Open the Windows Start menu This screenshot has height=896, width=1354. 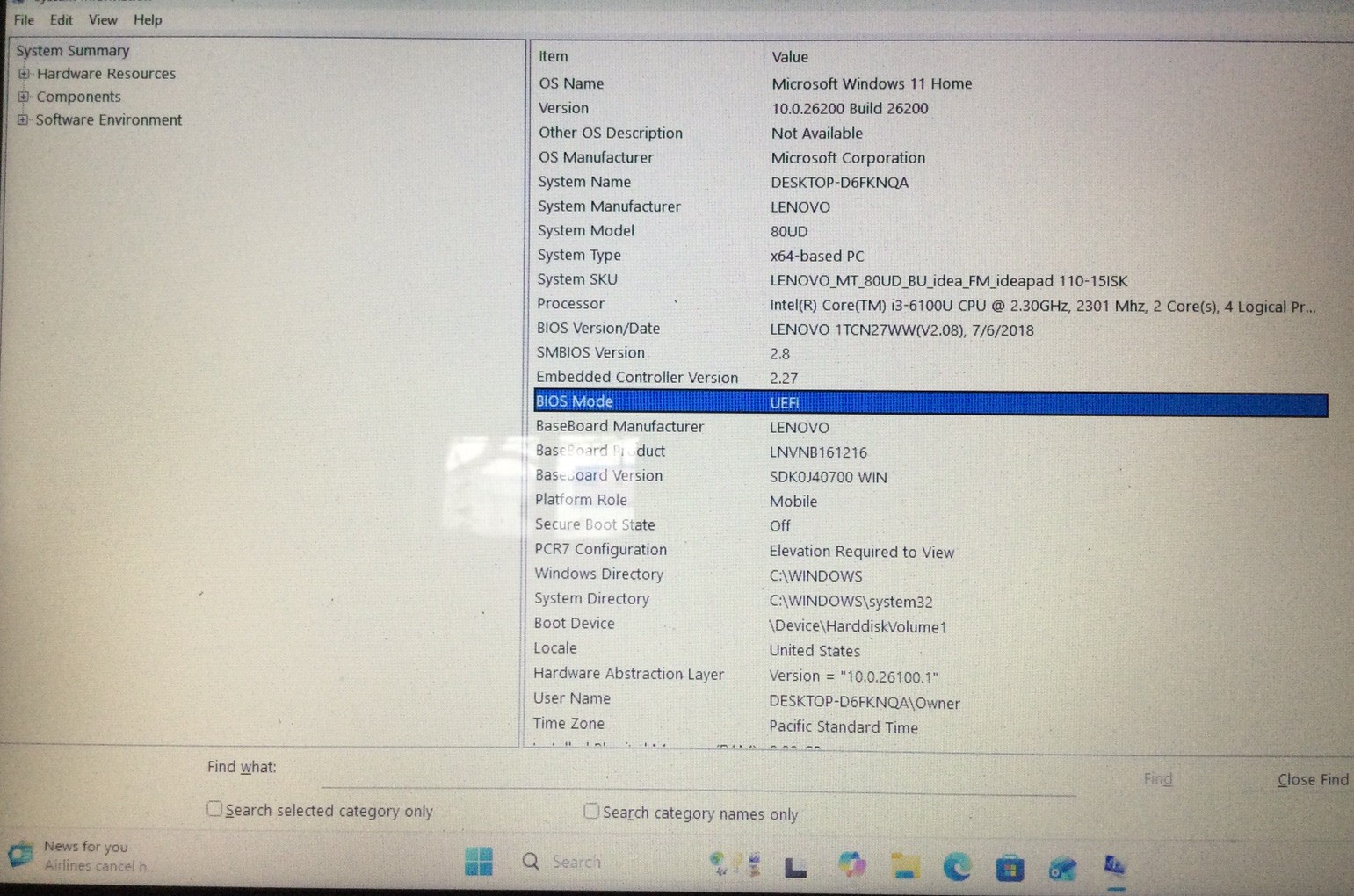tap(479, 862)
